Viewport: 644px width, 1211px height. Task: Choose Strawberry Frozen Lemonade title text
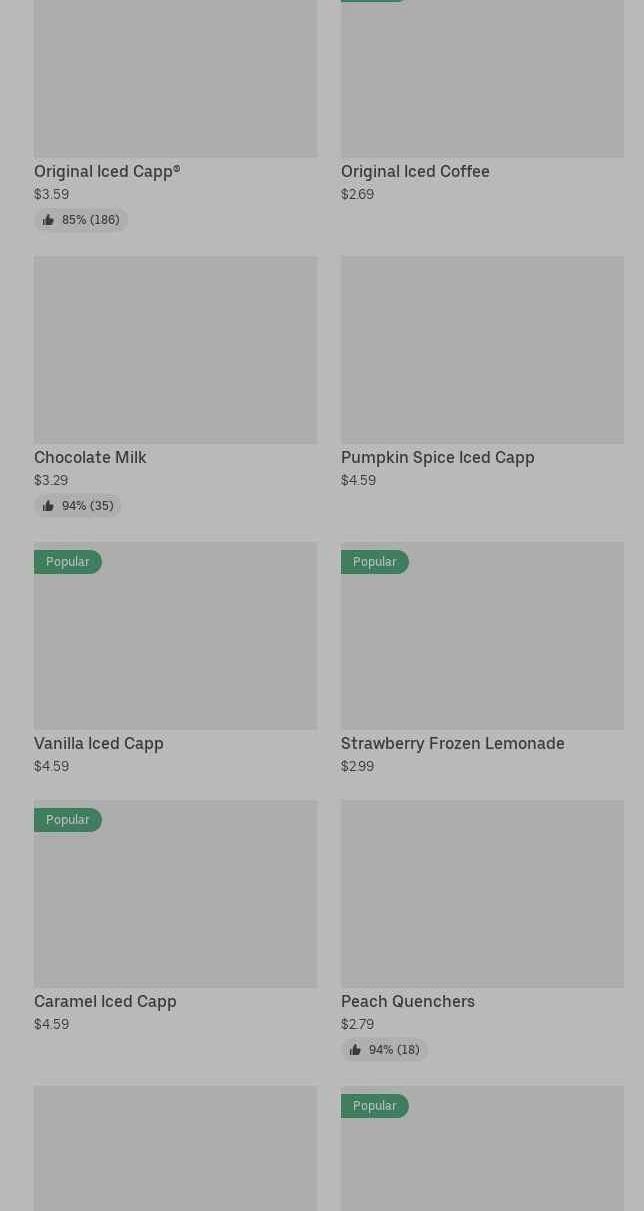click(x=452, y=743)
